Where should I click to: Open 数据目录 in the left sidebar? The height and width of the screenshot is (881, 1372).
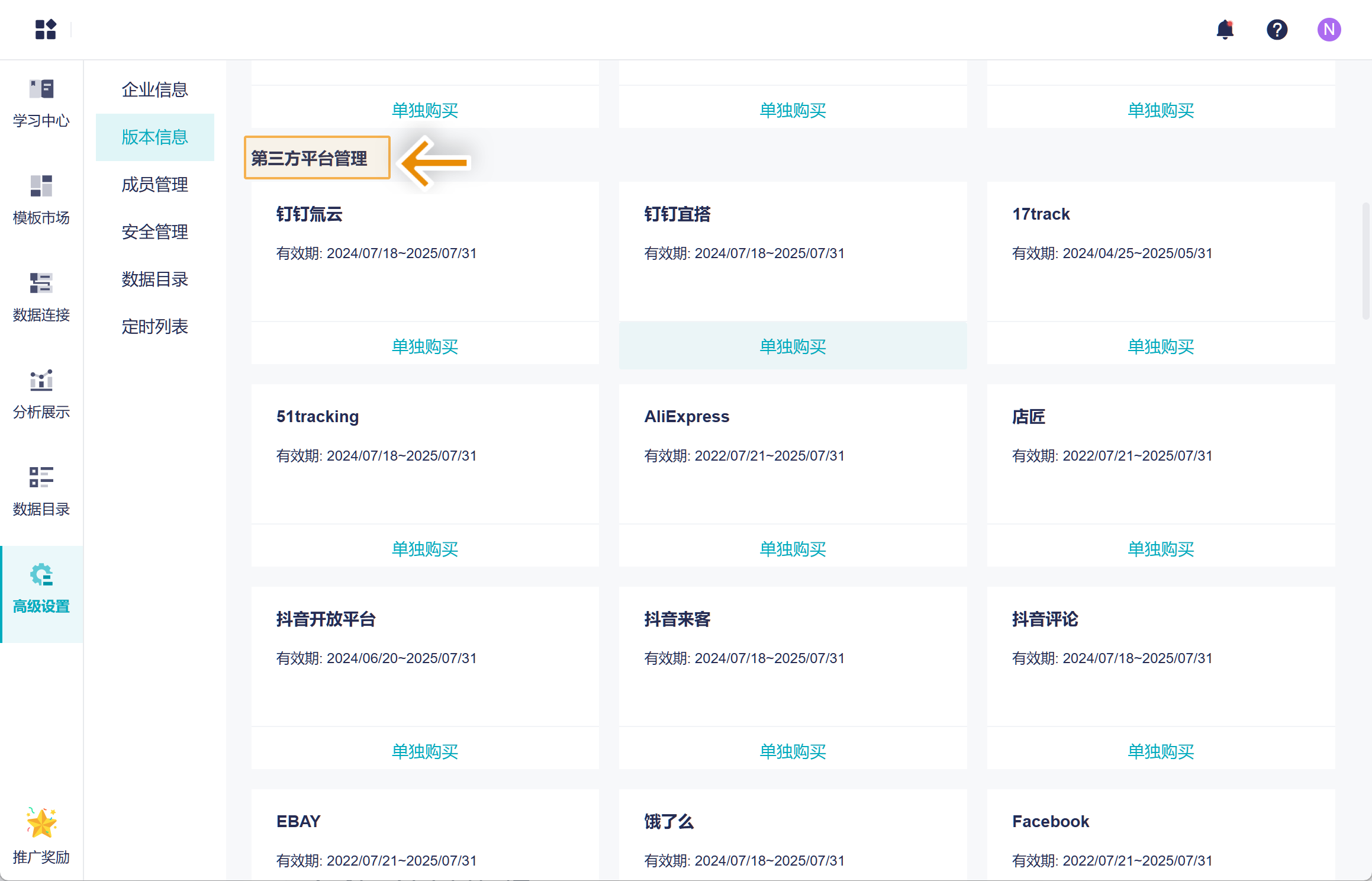(x=41, y=492)
